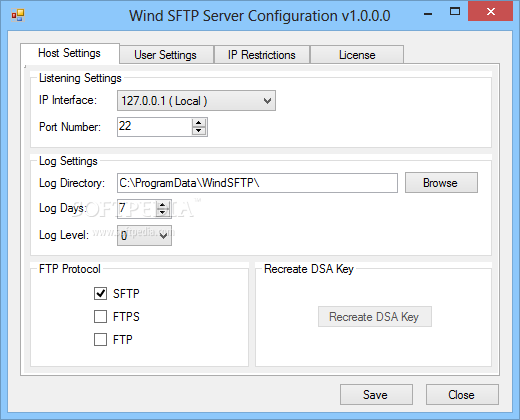Click the Log Directory path field
The height and width of the screenshot is (420, 520).
click(x=257, y=183)
